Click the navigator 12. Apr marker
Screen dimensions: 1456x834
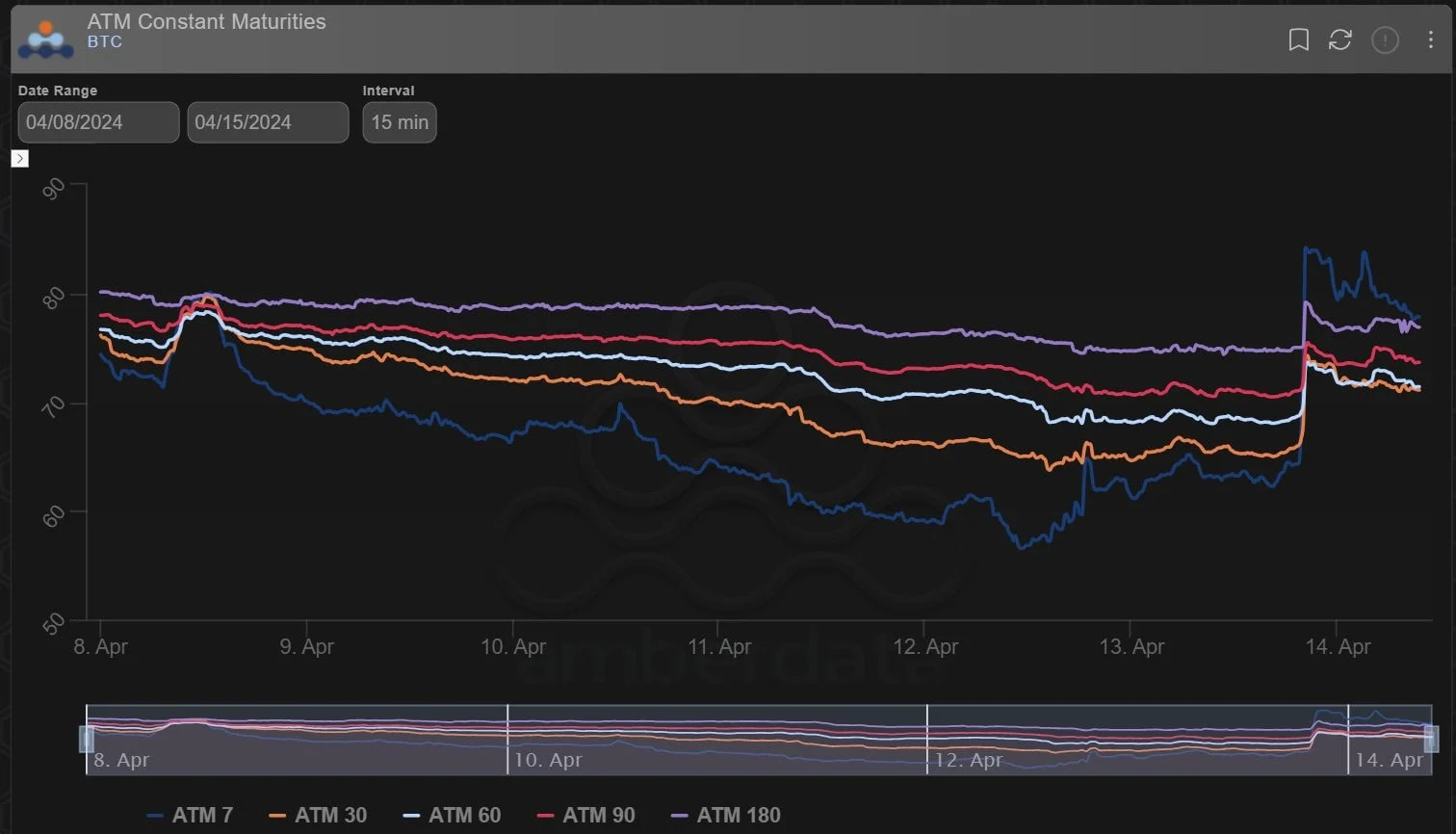tap(969, 760)
